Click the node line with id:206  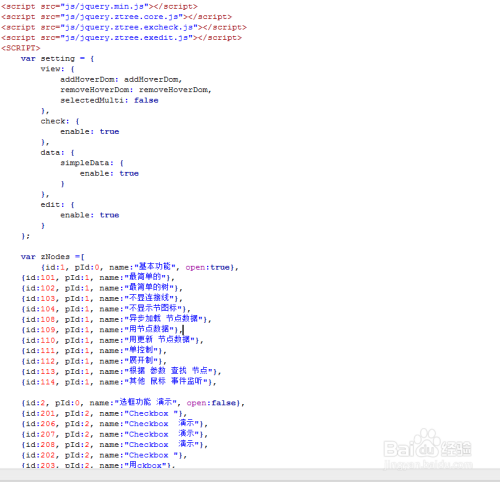114,423
